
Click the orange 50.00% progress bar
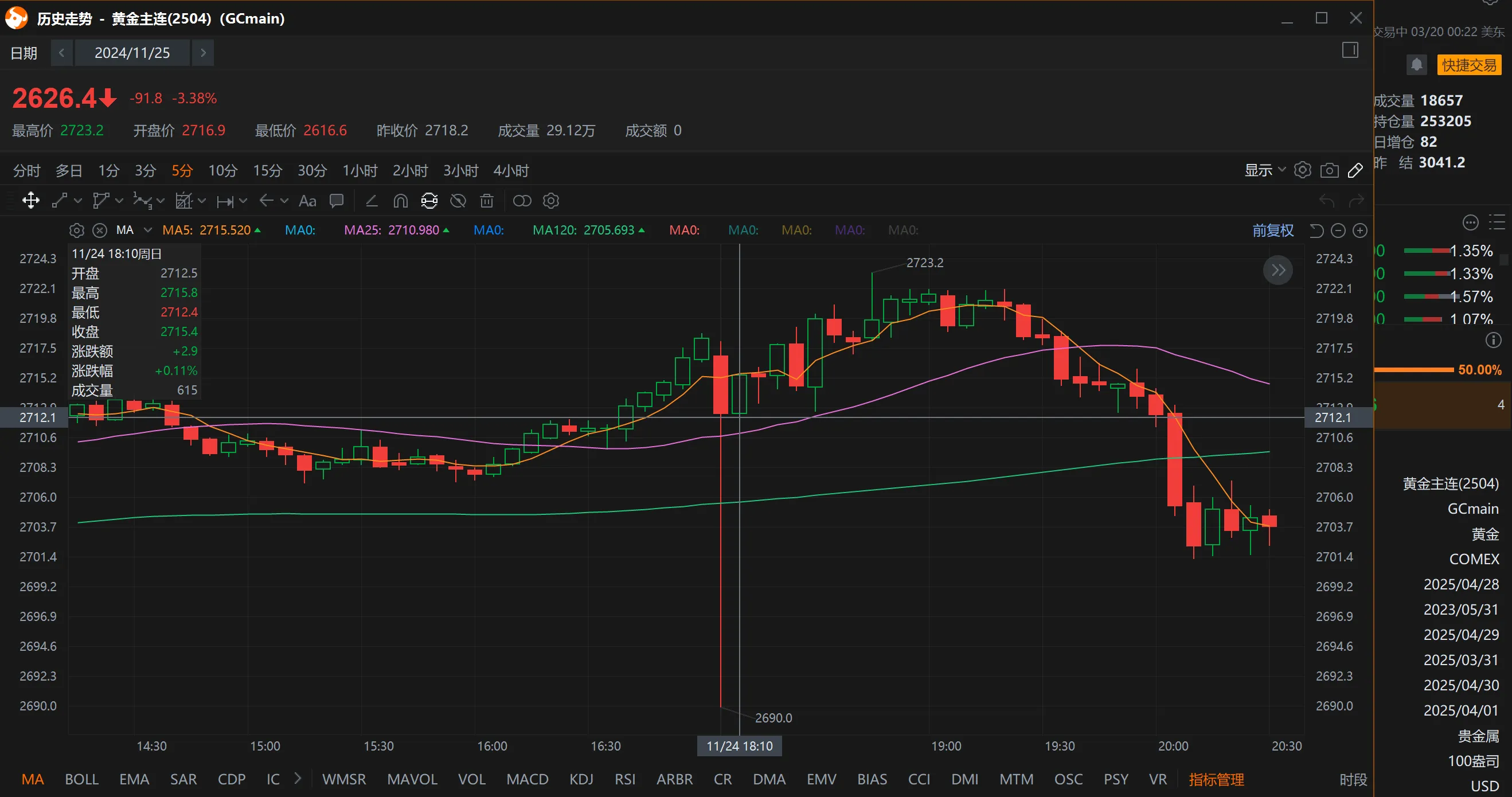1415,370
